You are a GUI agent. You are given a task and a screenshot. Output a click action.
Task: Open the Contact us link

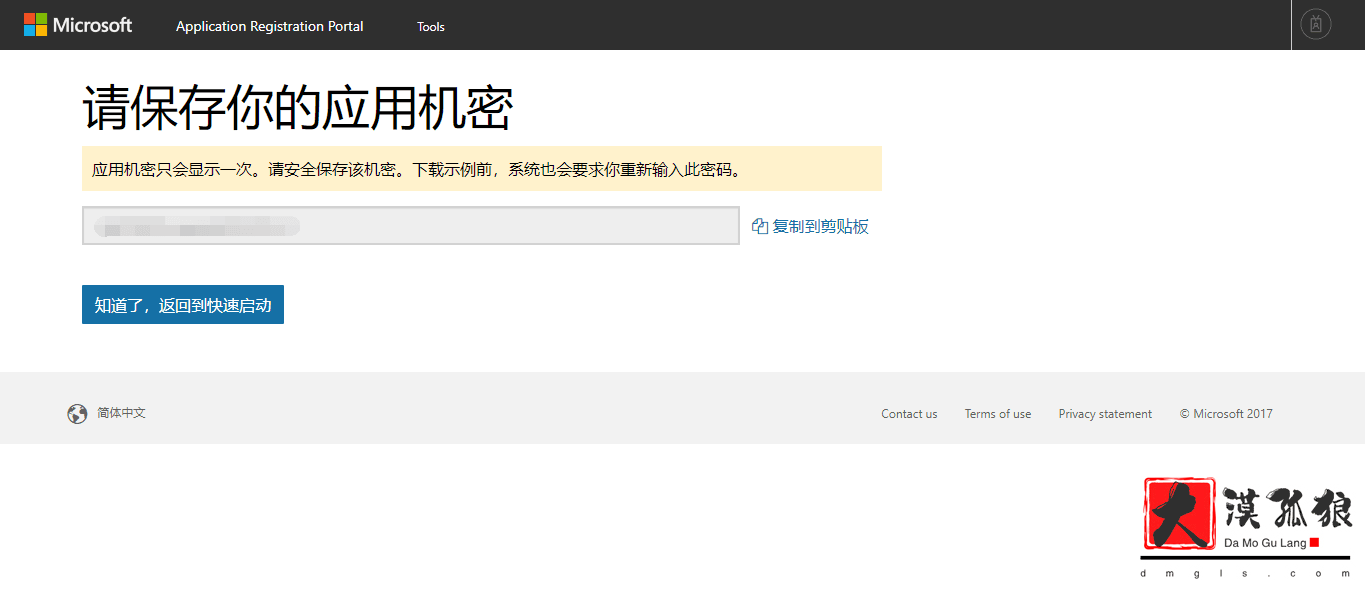pyautogui.click(x=909, y=414)
